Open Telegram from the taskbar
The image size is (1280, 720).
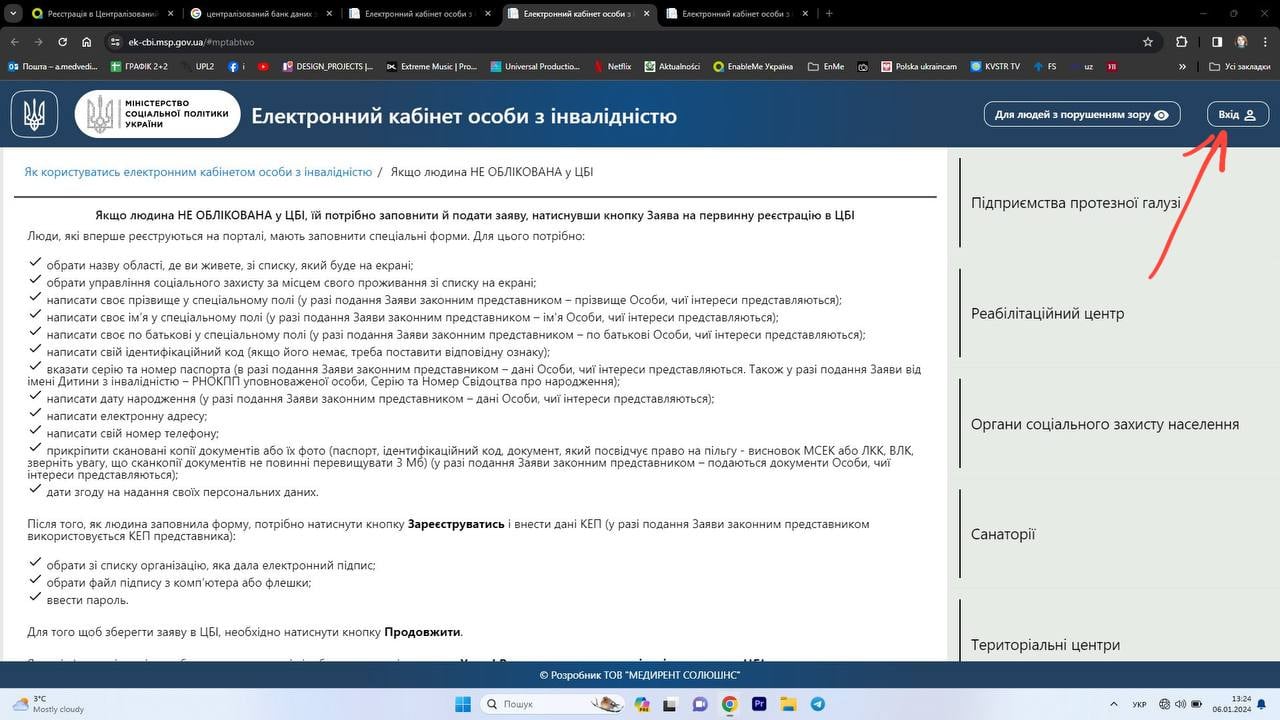817,704
